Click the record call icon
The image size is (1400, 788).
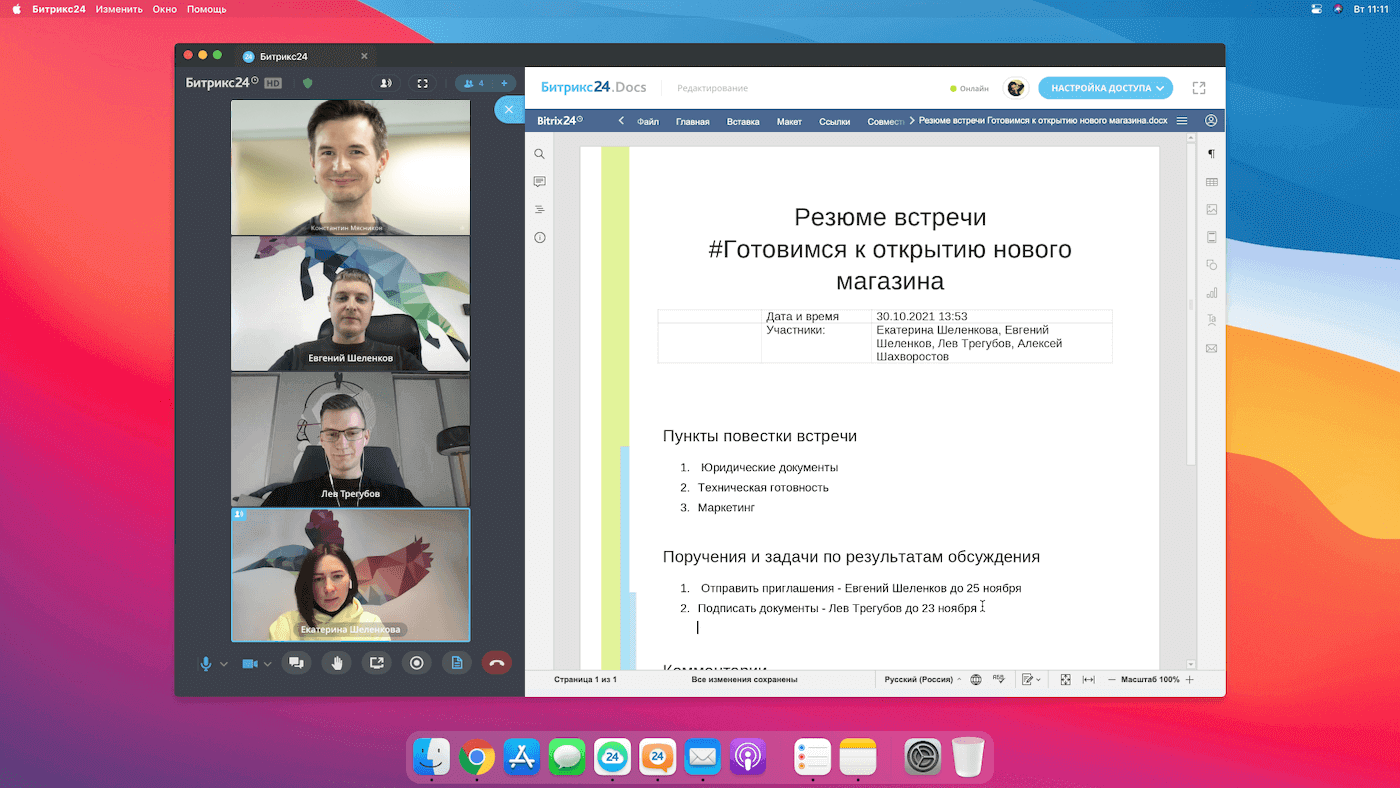coord(416,662)
